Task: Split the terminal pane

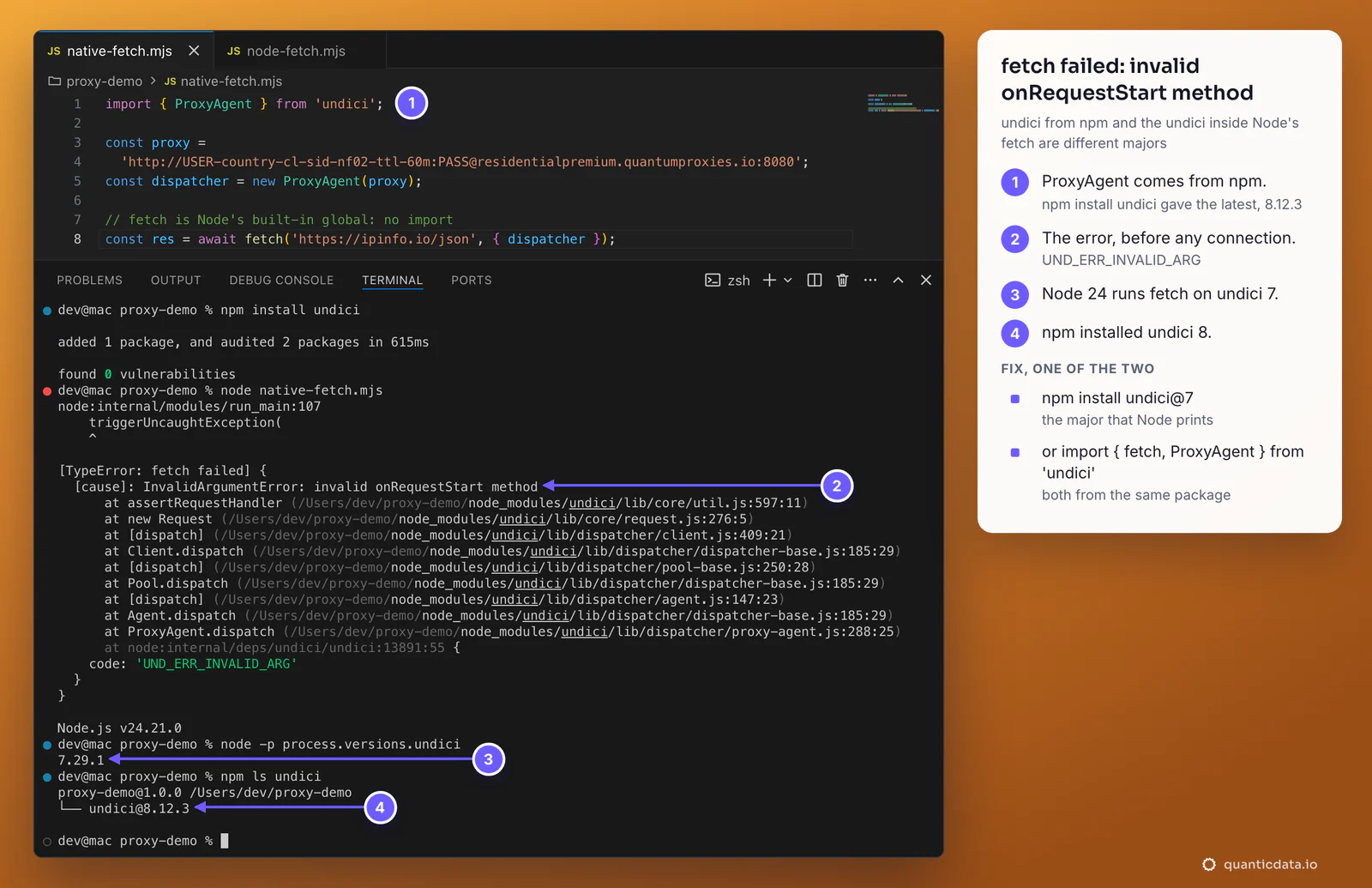Action: (x=815, y=280)
